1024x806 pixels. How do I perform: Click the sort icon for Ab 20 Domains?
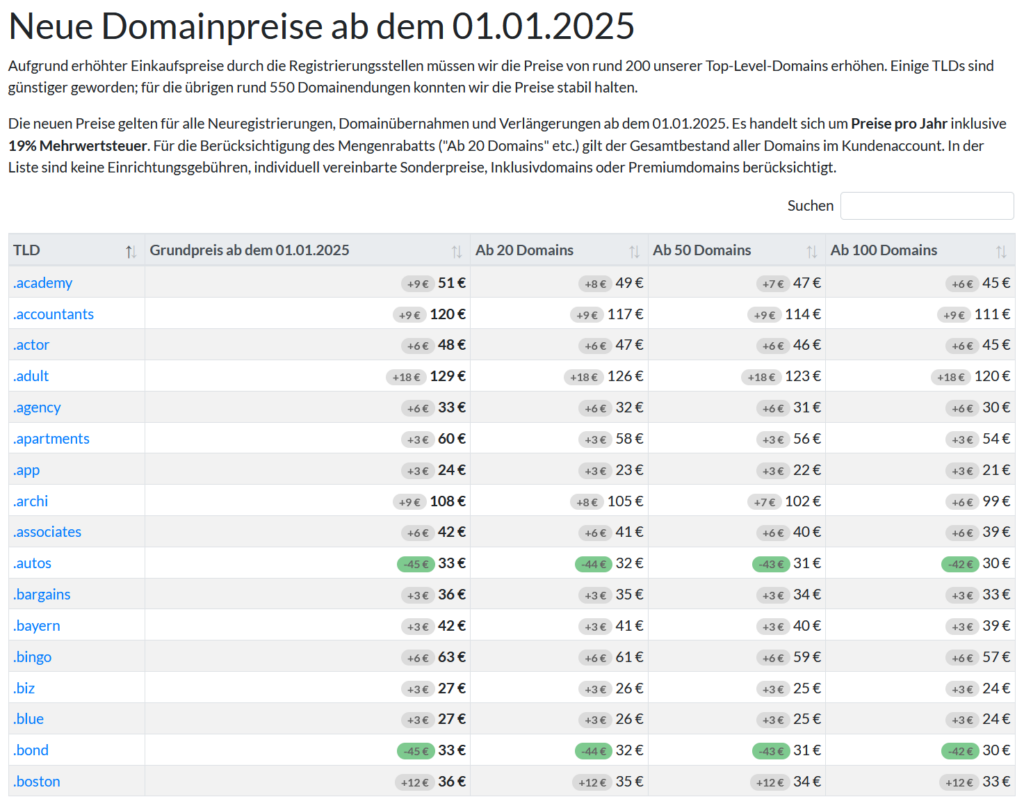click(634, 251)
